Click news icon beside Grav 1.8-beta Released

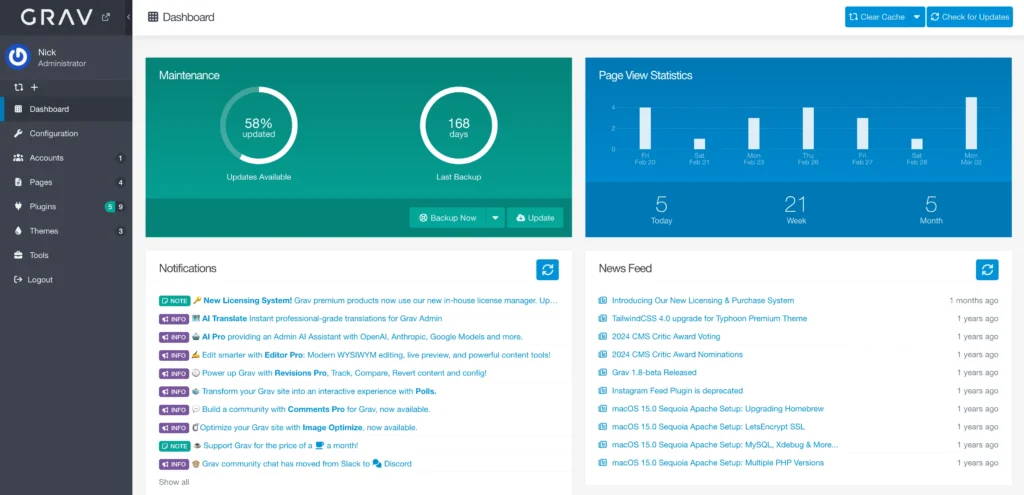(x=603, y=372)
